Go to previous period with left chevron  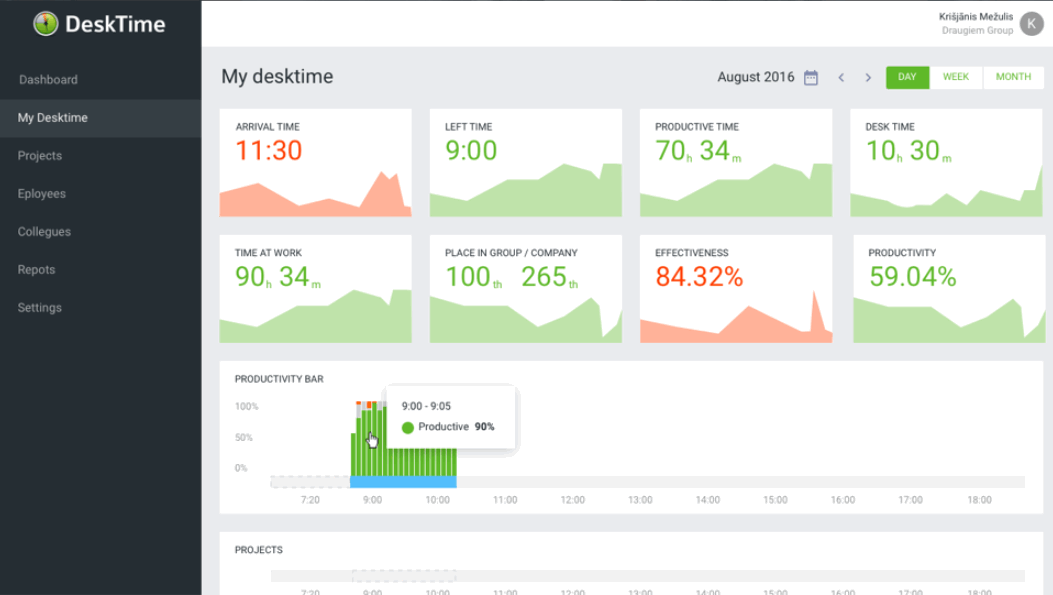[841, 77]
